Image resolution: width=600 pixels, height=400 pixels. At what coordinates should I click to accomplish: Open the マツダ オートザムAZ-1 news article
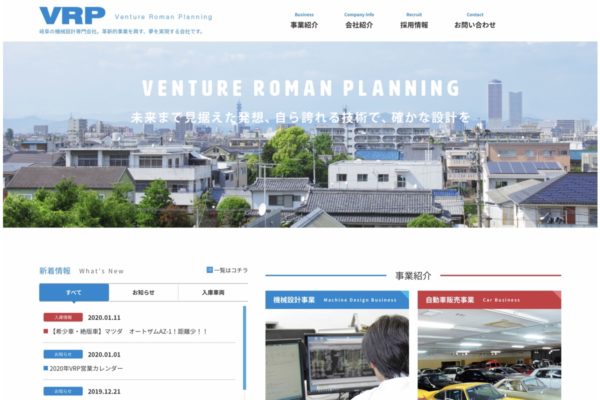click(128, 331)
